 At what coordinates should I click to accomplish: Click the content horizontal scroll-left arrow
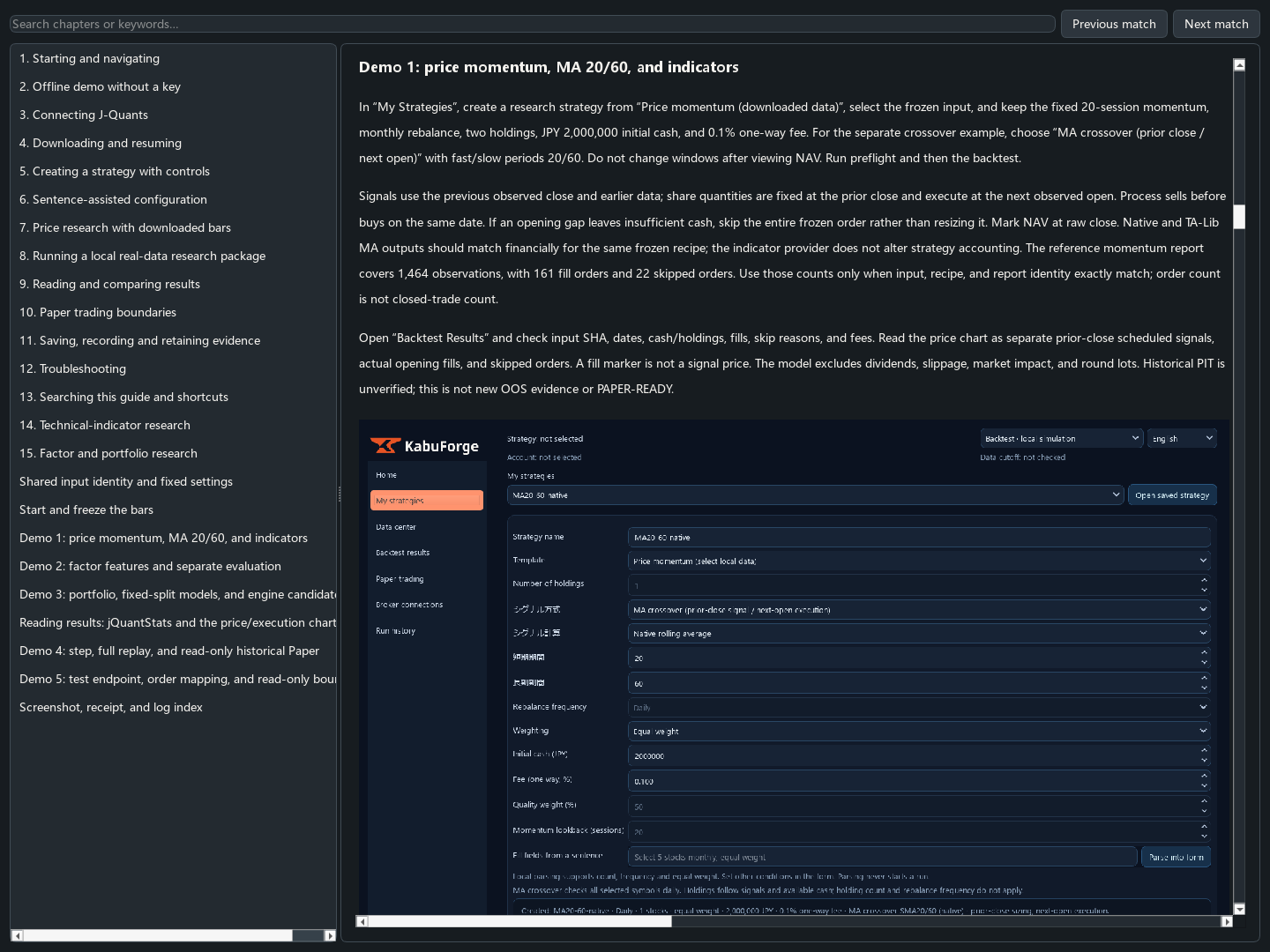pos(362,921)
